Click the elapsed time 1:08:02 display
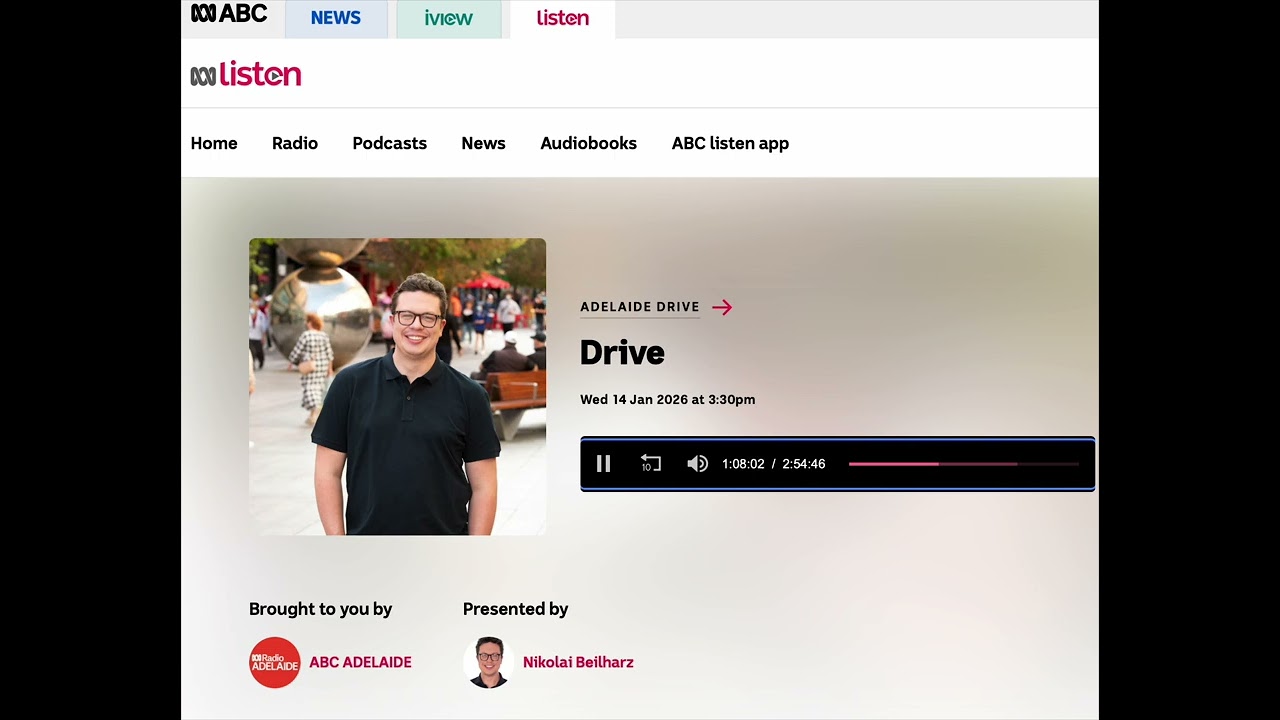Viewport: 1280px width, 720px height. pyautogui.click(x=743, y=464)
